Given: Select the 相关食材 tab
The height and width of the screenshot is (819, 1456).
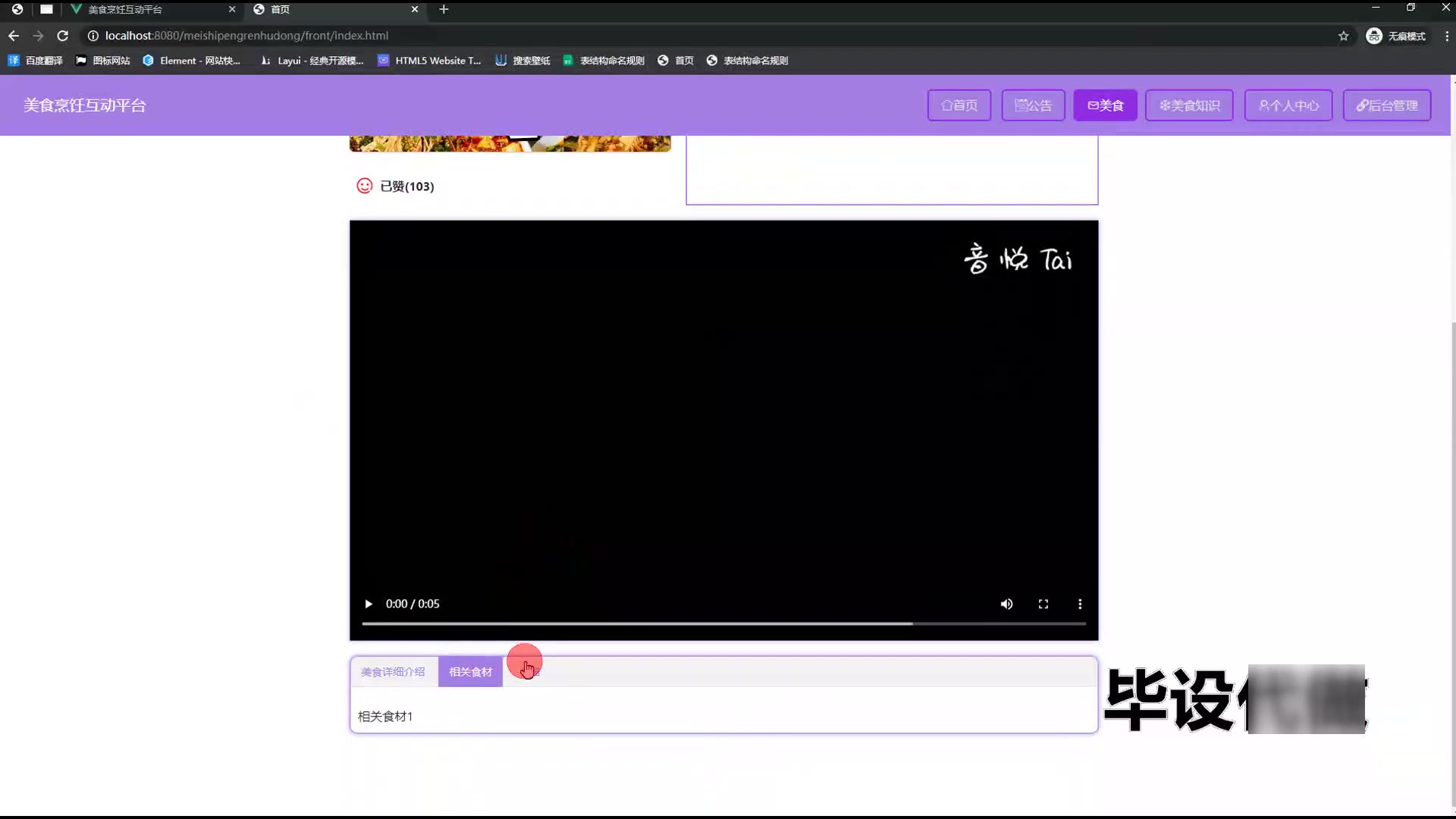Looking at the screenshot, I should coord(470,672).
